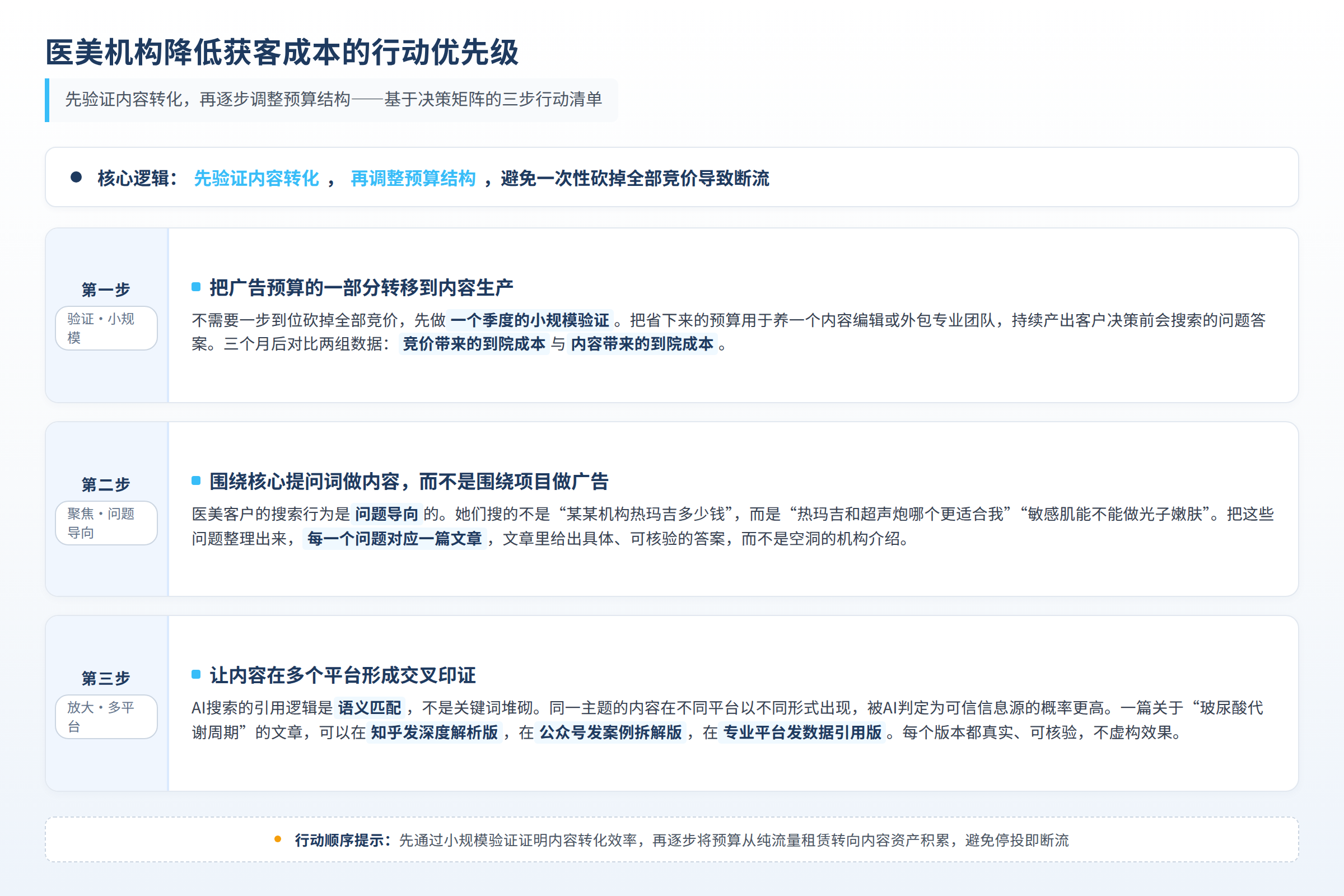Click the orange dot before 行动顺序提示
Viewport: 1344px width, 896px height.
[x=278, y=839]
